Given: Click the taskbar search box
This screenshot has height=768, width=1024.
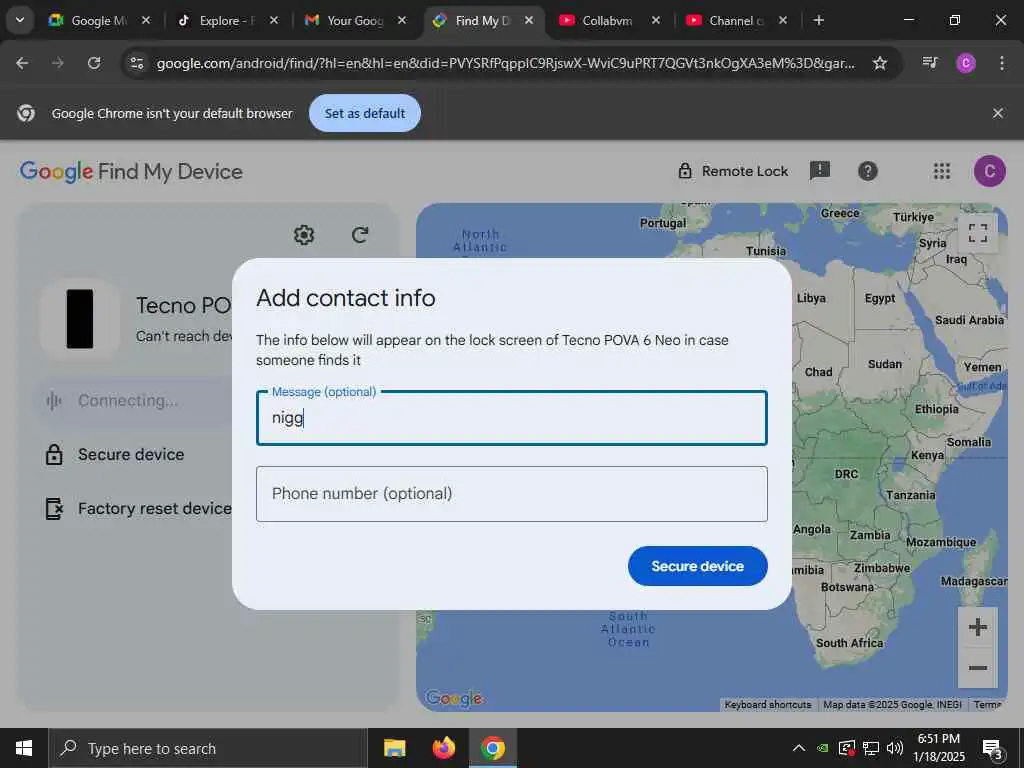Looking at the screenshot, I should [208, 748].
